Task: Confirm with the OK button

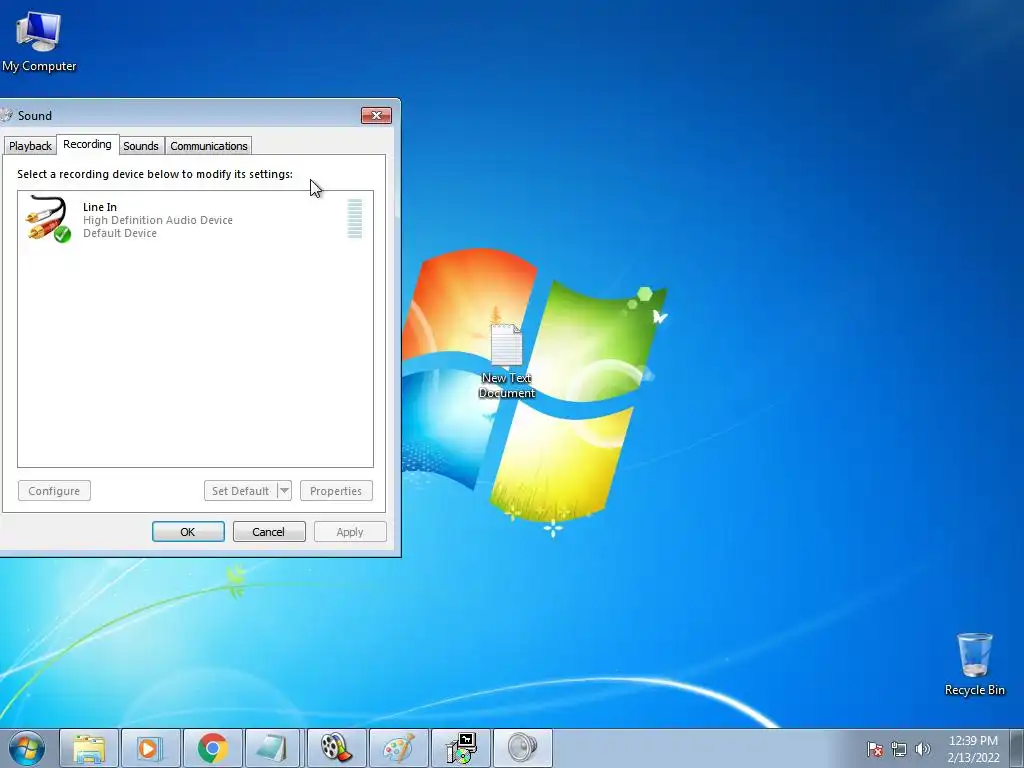Action: [188, 532]
